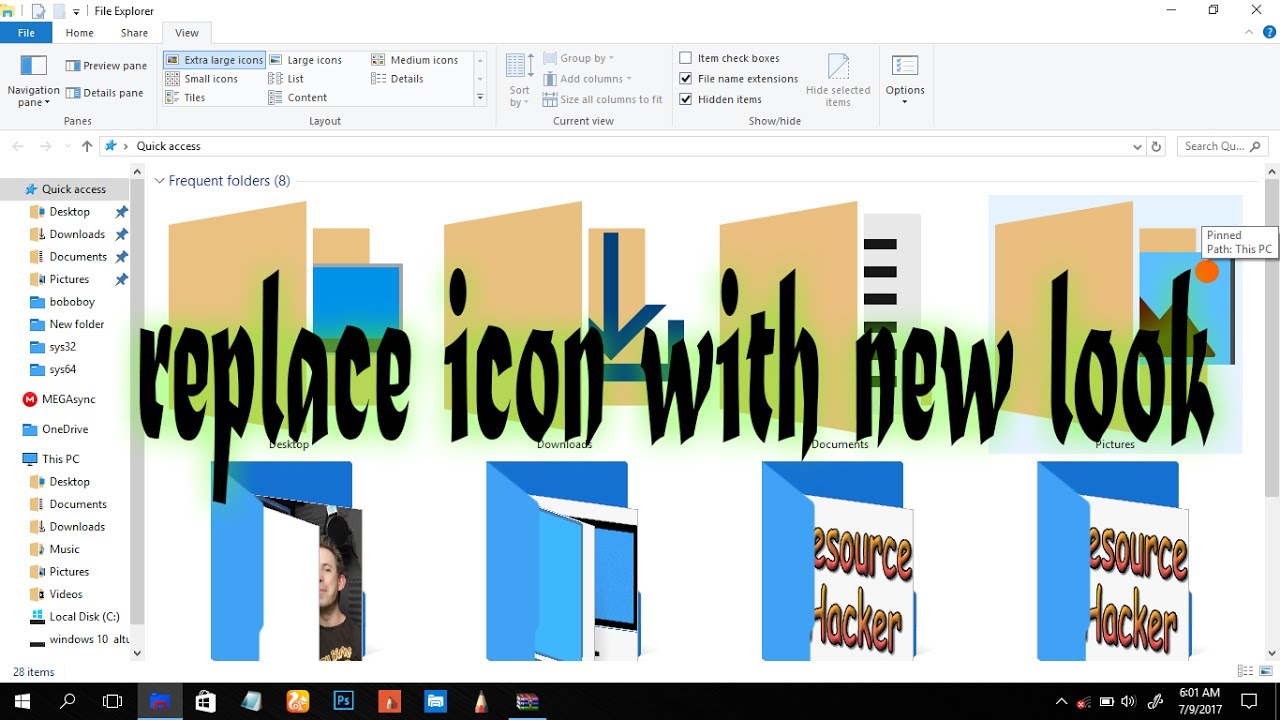Switch to the Home ribbon tab

(x=79, y=32)
